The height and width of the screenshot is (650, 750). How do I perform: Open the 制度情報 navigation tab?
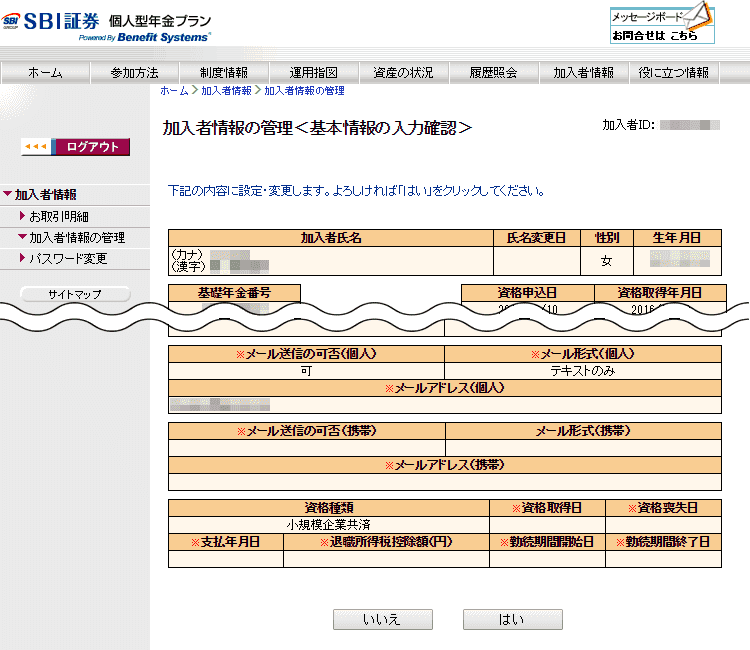pos(224,73)
